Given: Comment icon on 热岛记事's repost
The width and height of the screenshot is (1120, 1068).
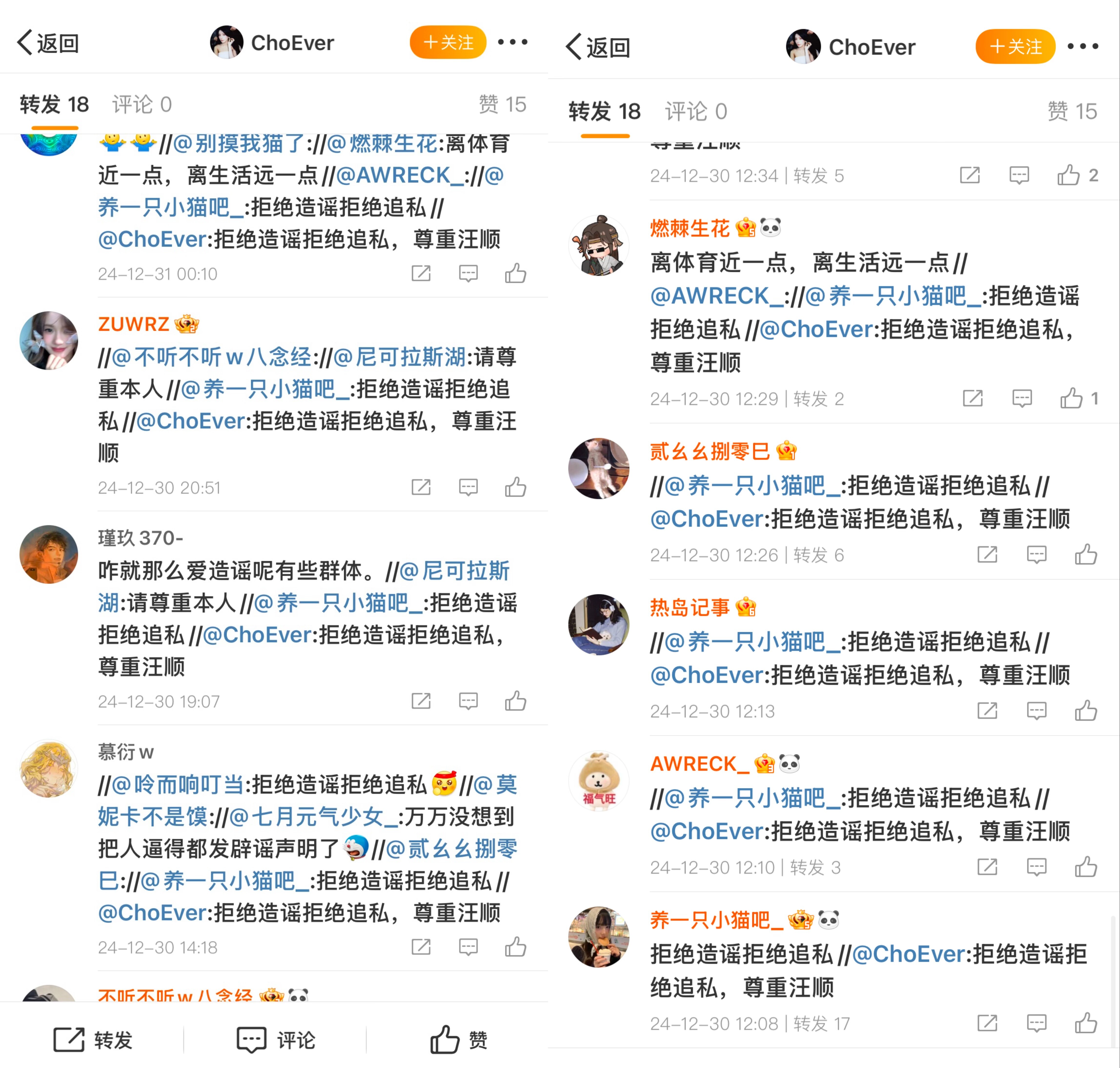Looking at the screenshot, I should (1036, 711).
